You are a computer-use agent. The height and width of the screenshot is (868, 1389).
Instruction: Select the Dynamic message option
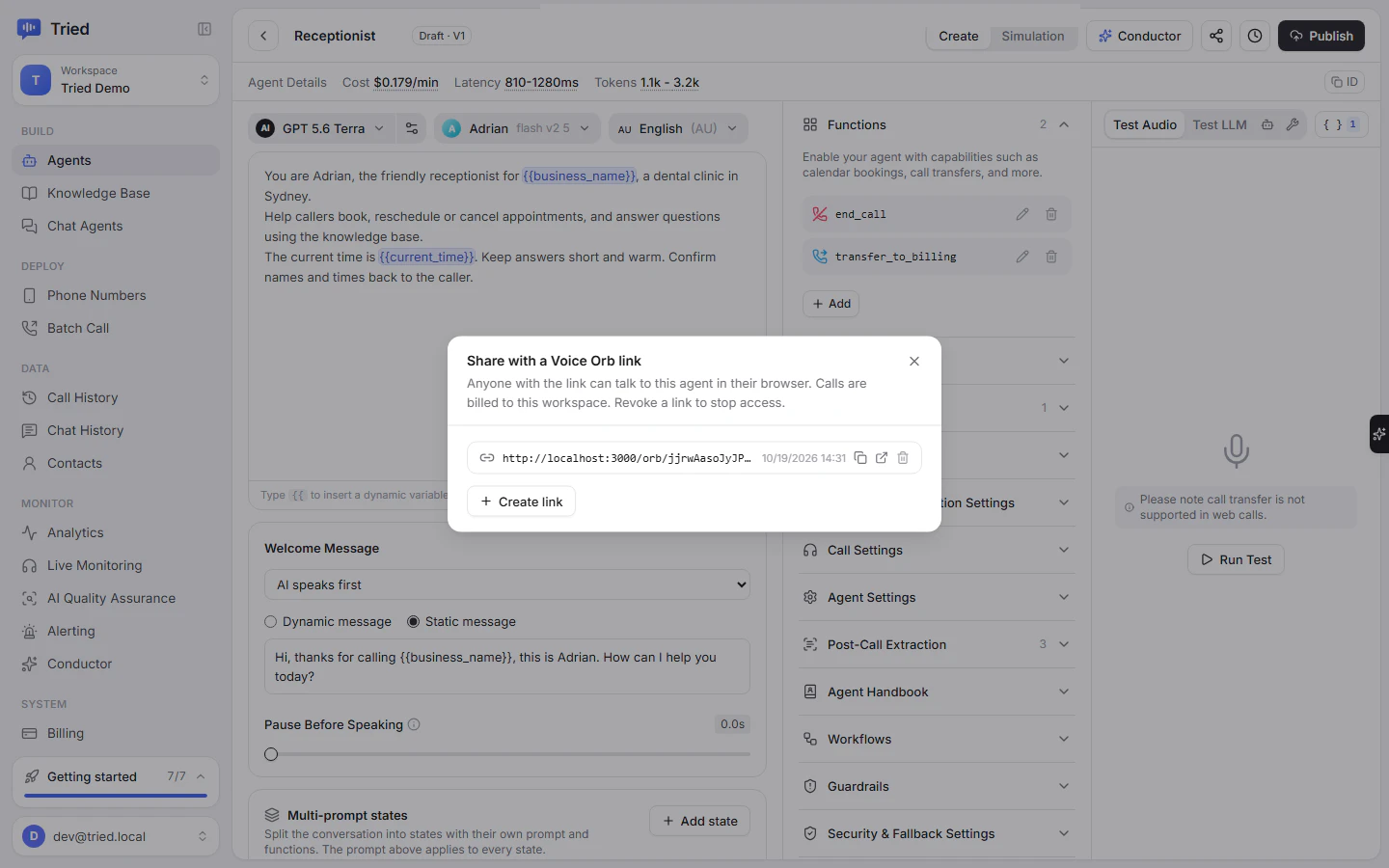pyautogui.click(x=328, y=622)
